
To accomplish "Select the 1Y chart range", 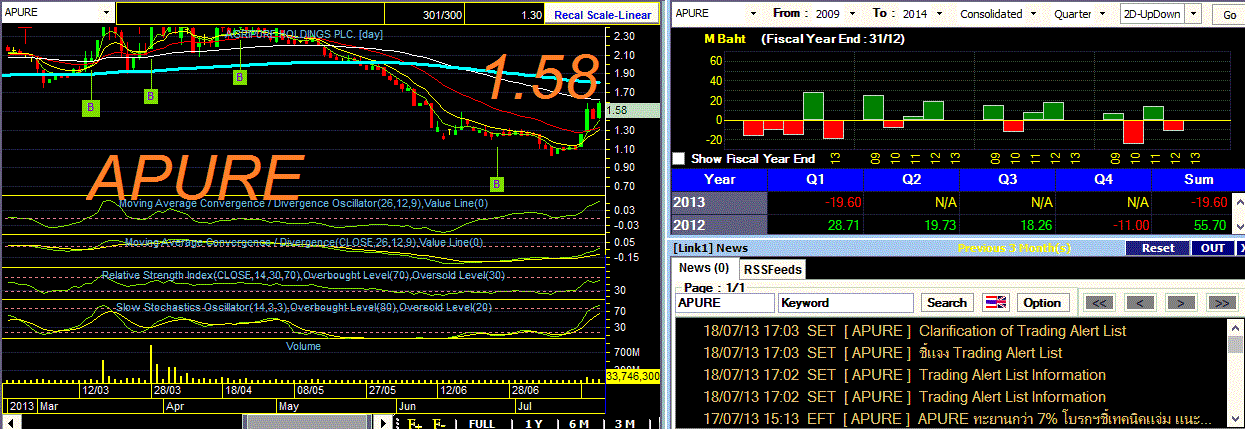I will pyautogui.click(x=533, y=424).
